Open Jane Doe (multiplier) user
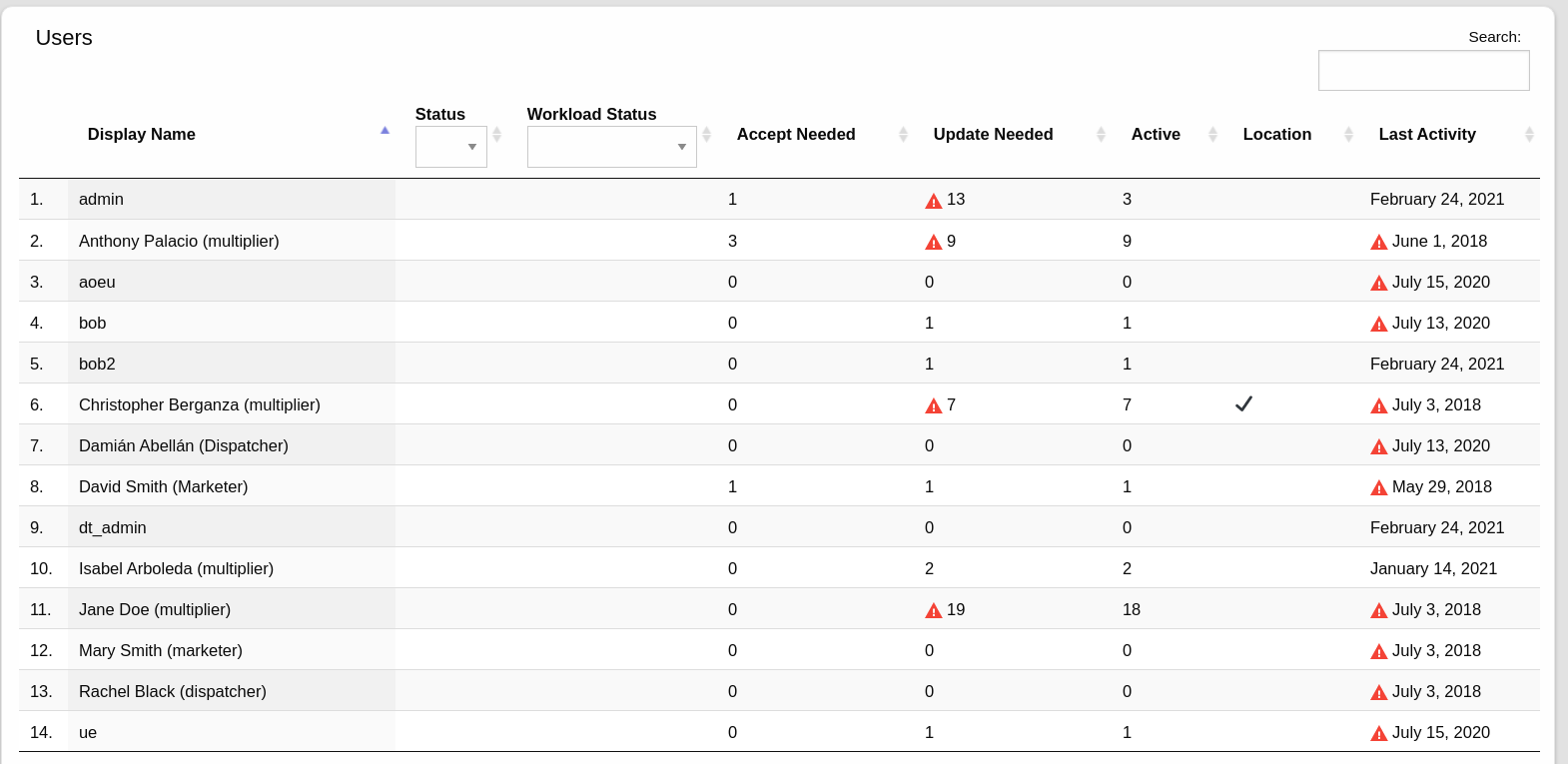Viewport: 1568px width, 764px height. pos(155,609)
